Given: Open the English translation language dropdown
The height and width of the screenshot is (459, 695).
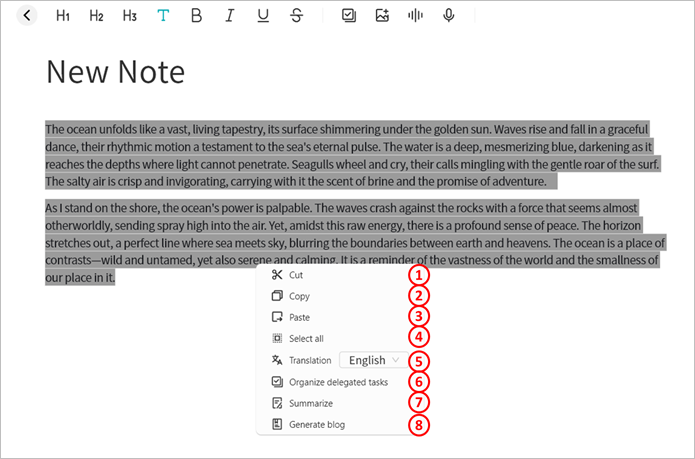Looking at the screenshot, I should click(374, 360).
